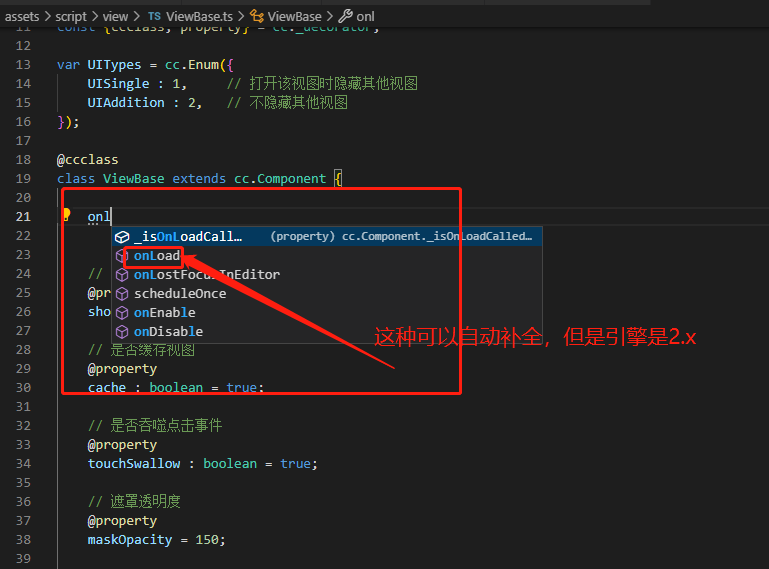Click the UIAddition enum member
The height and width of the screenshot is (569, 769).
(126, 103)
